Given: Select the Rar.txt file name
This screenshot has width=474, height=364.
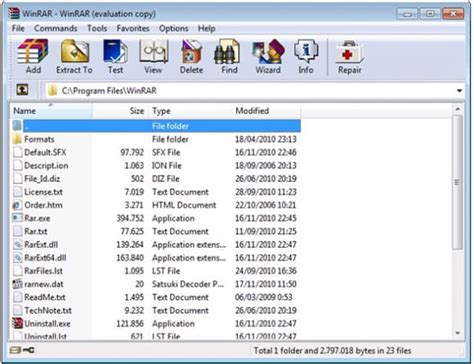Looking at the screenshot, I should click(36, 231).
